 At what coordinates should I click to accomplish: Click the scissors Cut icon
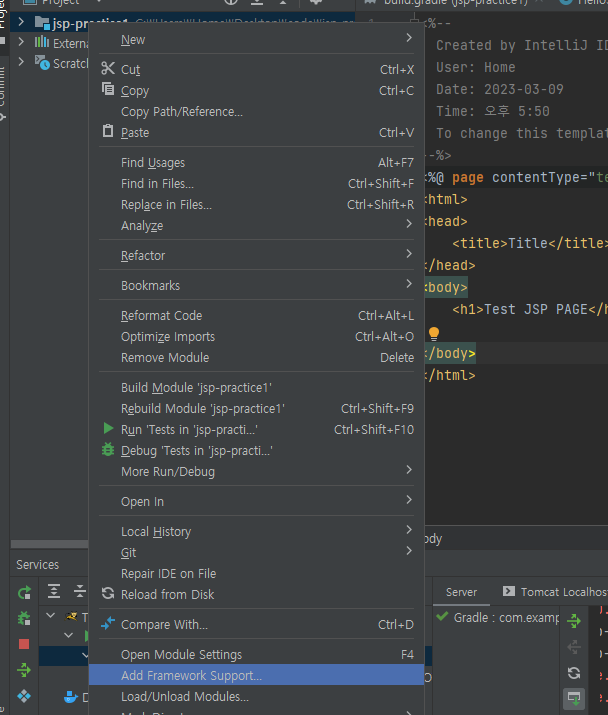(108, 68)
